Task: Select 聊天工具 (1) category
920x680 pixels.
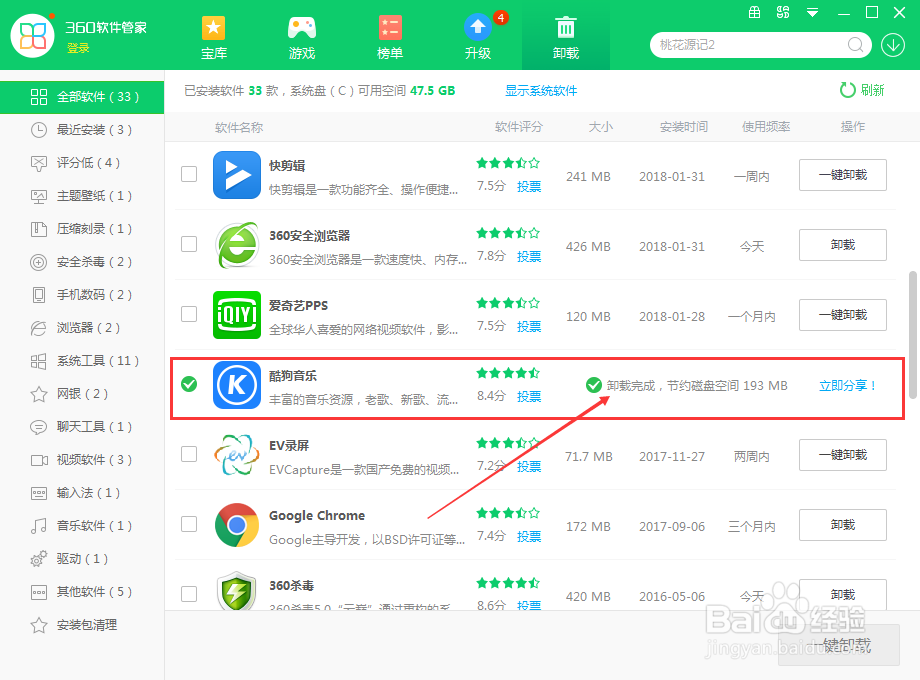Action: tap(82, 427)
